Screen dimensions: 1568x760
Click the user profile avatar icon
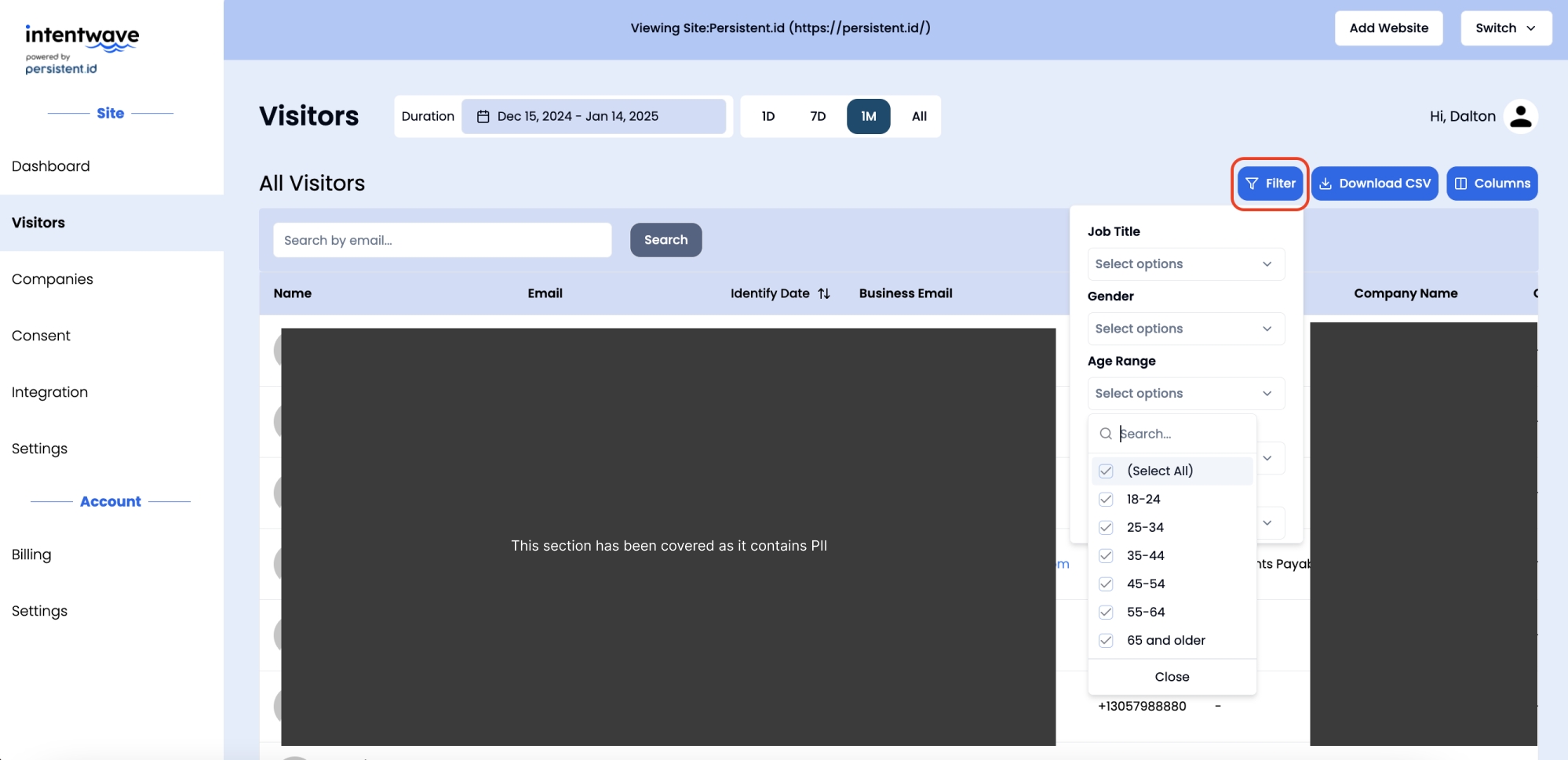[x=1520, y=116]
